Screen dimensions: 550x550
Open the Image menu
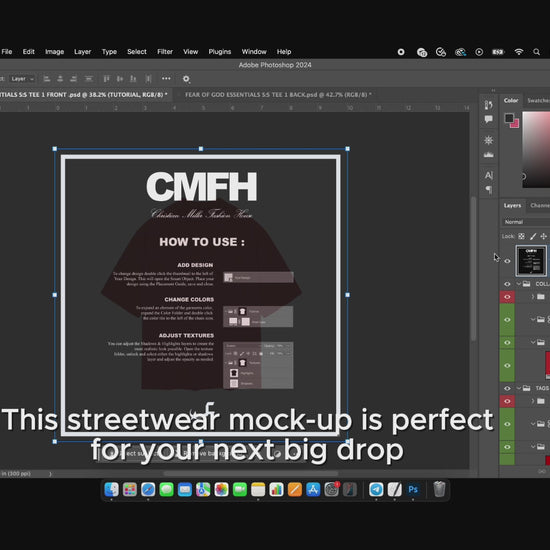(54, 52)
